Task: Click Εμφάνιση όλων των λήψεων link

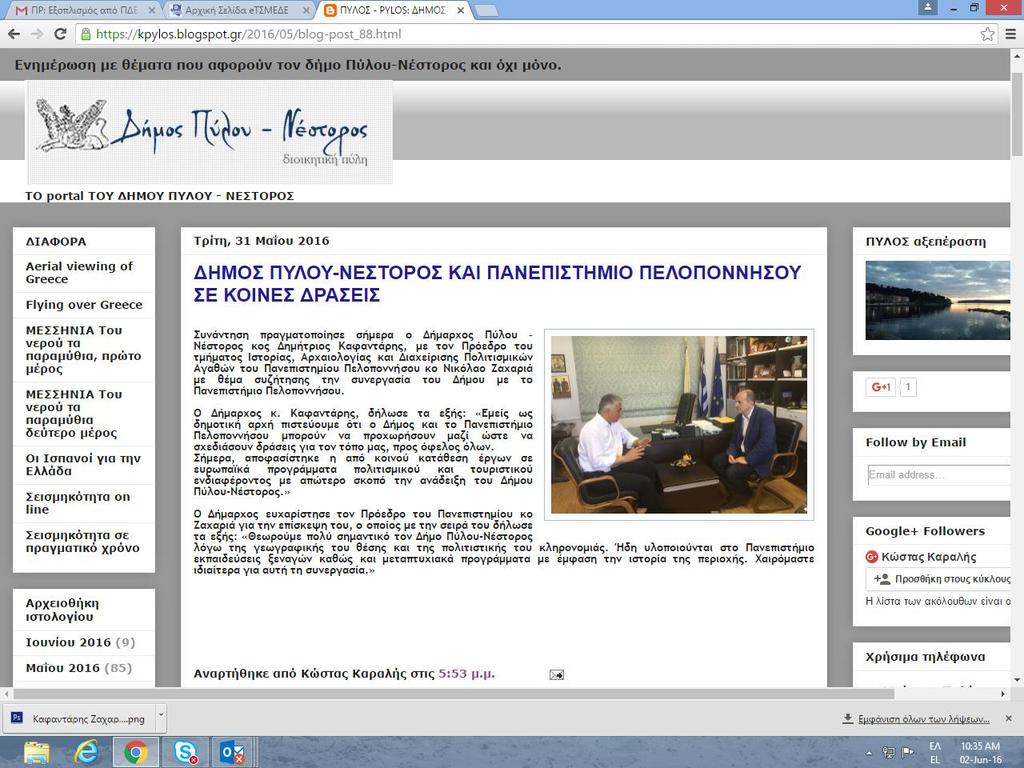Action: [x=923, y=719]
